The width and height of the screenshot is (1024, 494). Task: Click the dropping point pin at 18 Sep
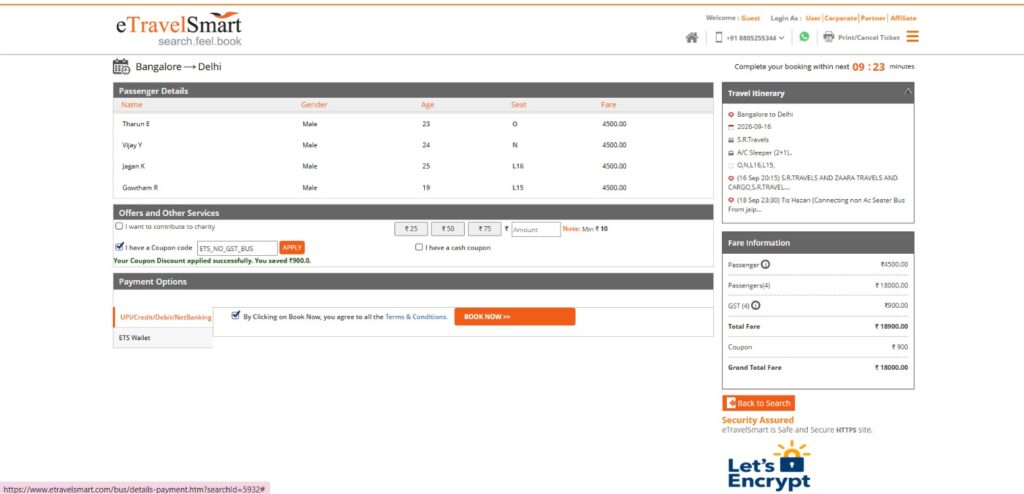tap(731, 200)
